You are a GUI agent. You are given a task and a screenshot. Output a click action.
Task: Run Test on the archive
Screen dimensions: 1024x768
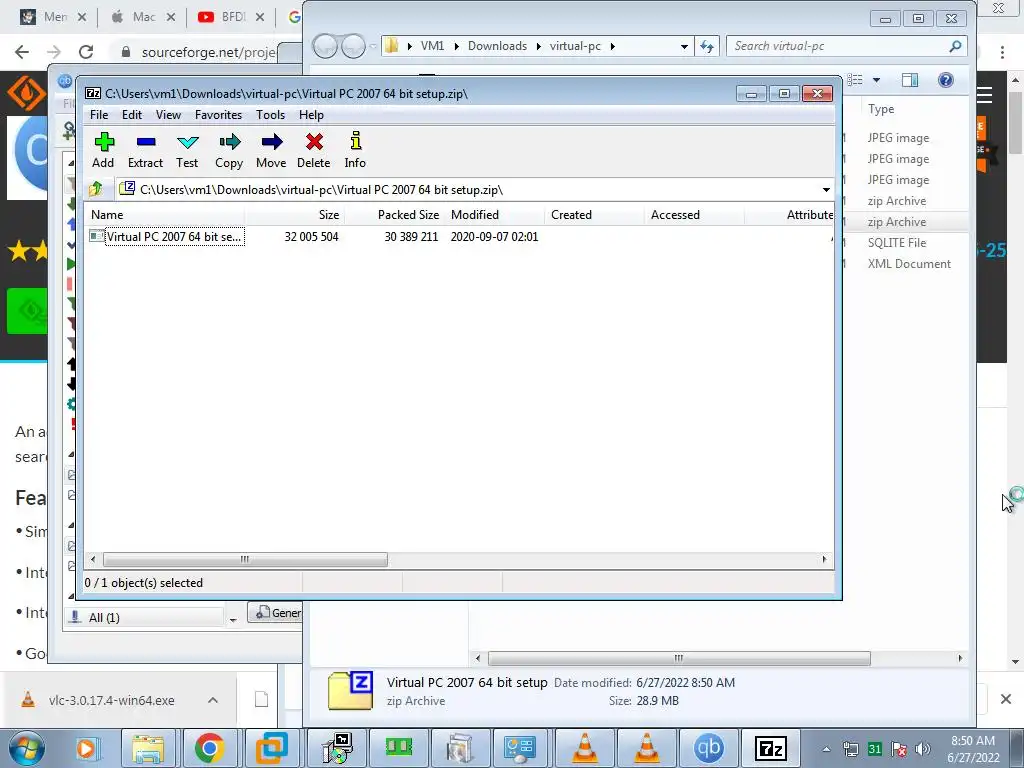tap(187, 150)
